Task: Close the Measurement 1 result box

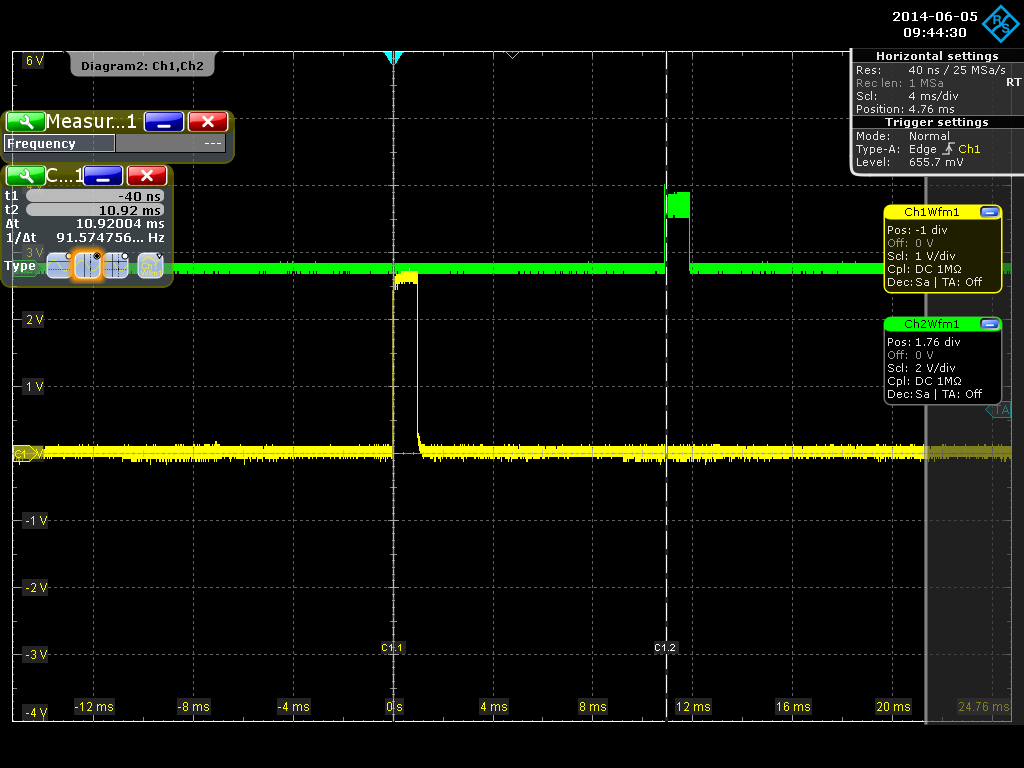Action: (x=208, y=122)
